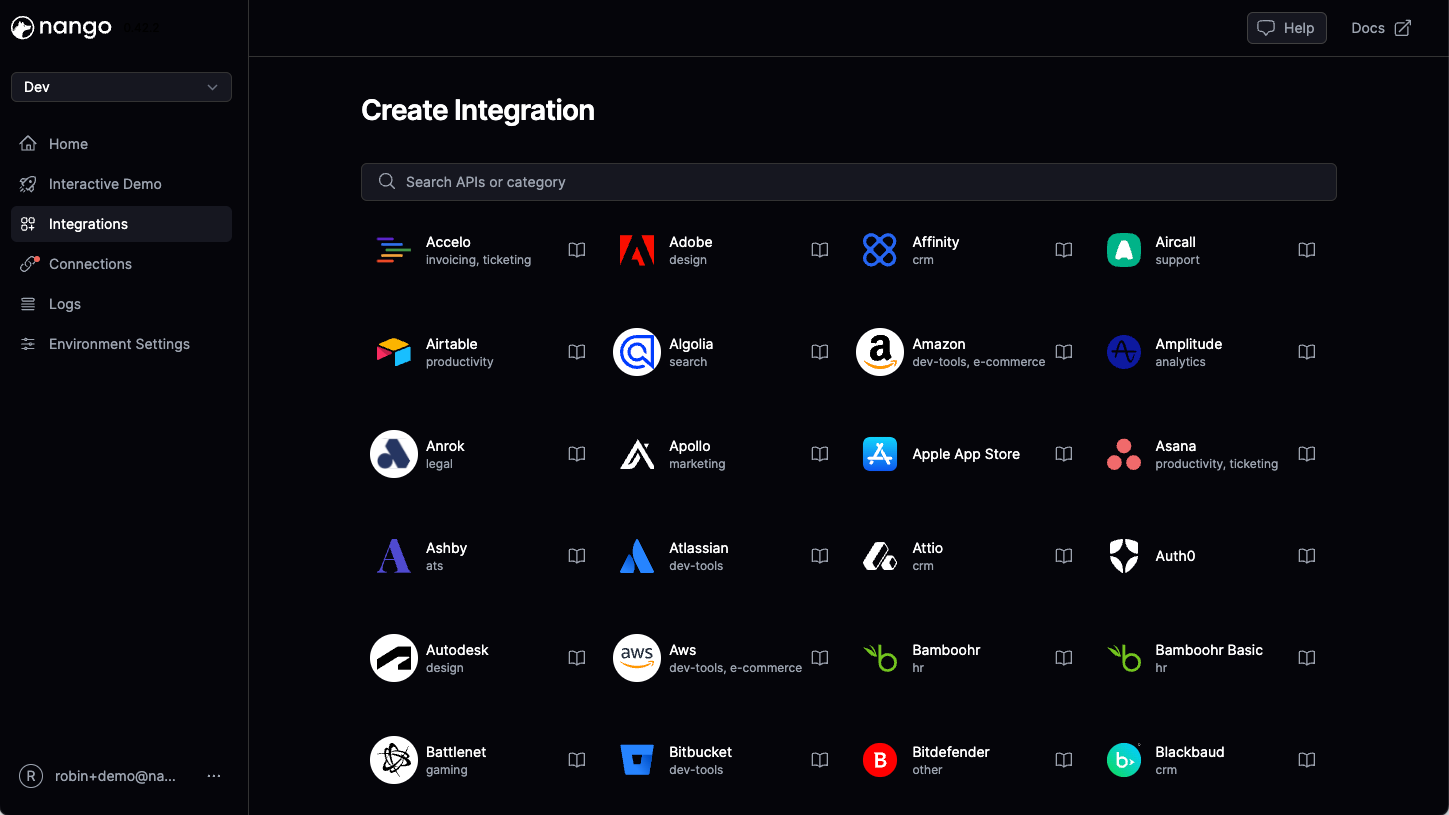Click the Blackbaud name text
1449x815 pixels.
tap(1189, 752)
